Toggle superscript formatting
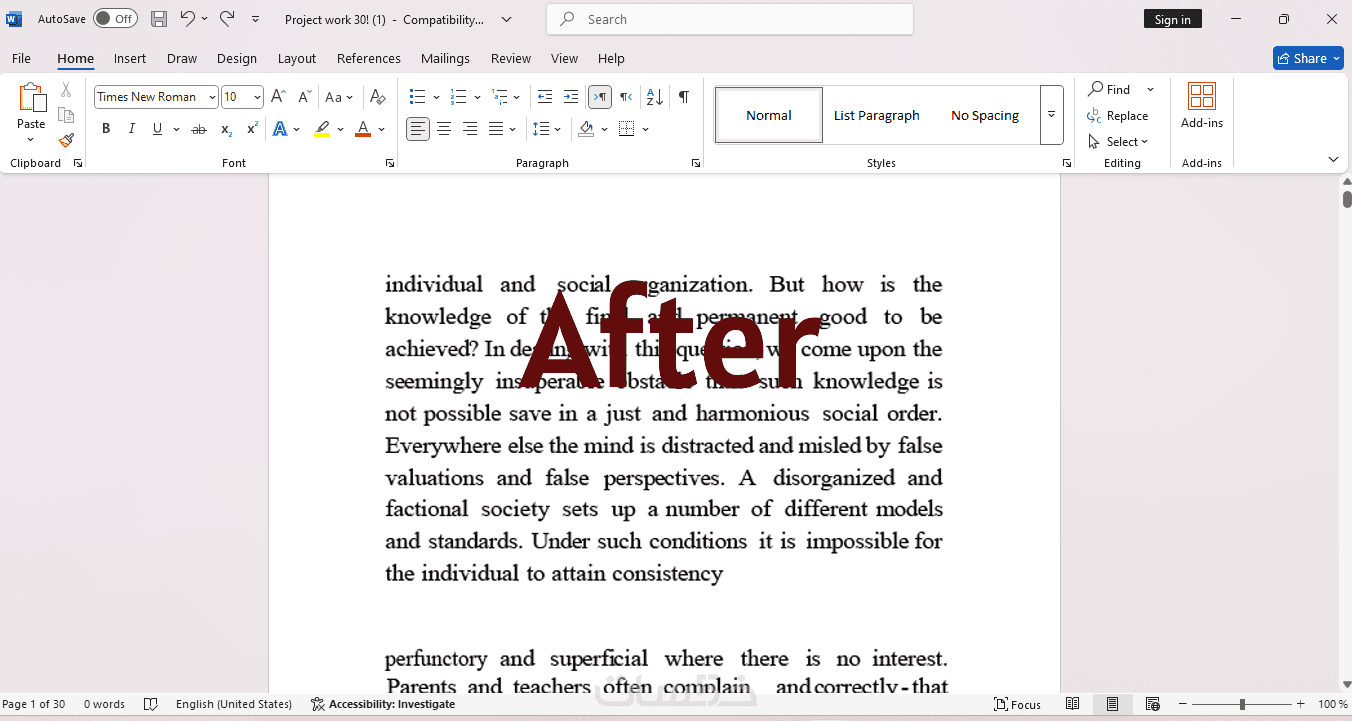The width and height of the screenshot is (1352, 721). (x=252, y=129)
